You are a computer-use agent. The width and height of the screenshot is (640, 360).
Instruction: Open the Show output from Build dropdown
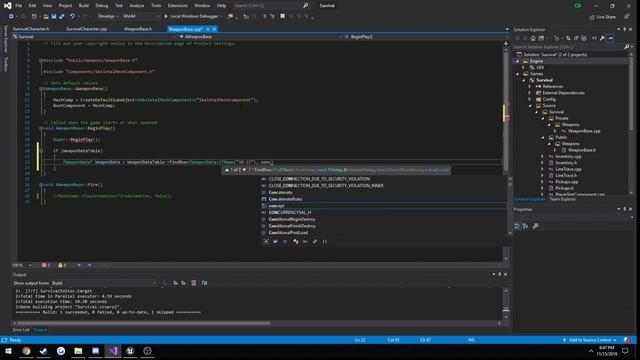coord(104,283)
